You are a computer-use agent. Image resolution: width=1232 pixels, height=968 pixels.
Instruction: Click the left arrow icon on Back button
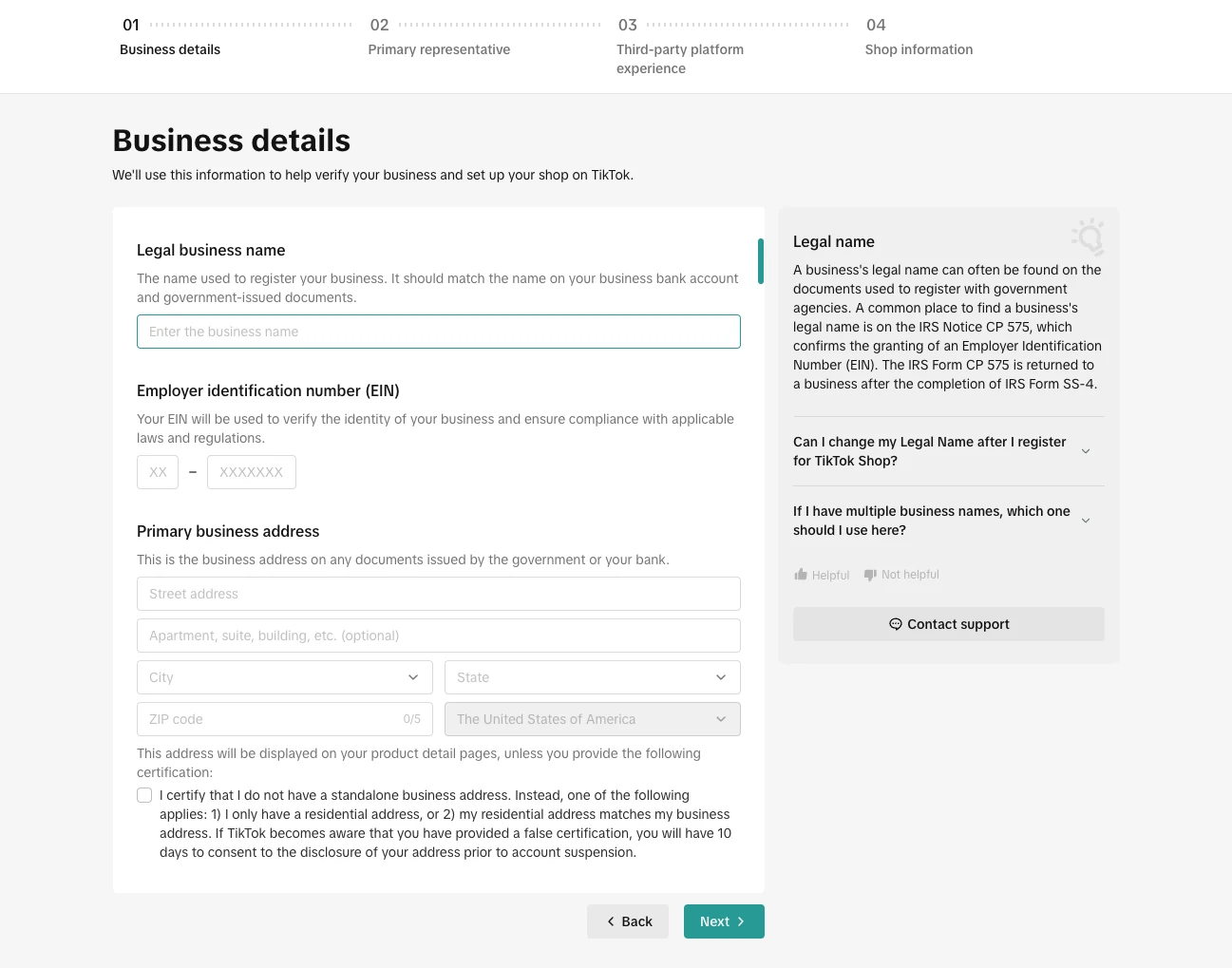coord(611,921)
